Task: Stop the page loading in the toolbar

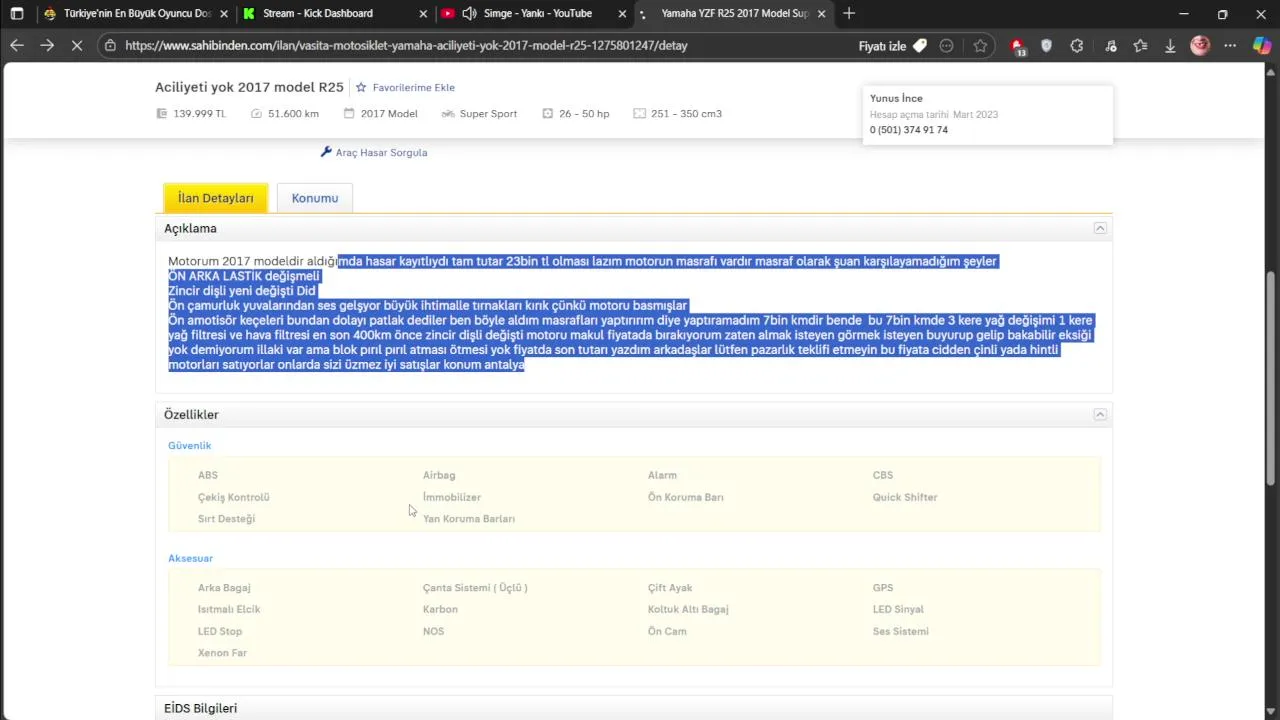Action: click(77, 45)
